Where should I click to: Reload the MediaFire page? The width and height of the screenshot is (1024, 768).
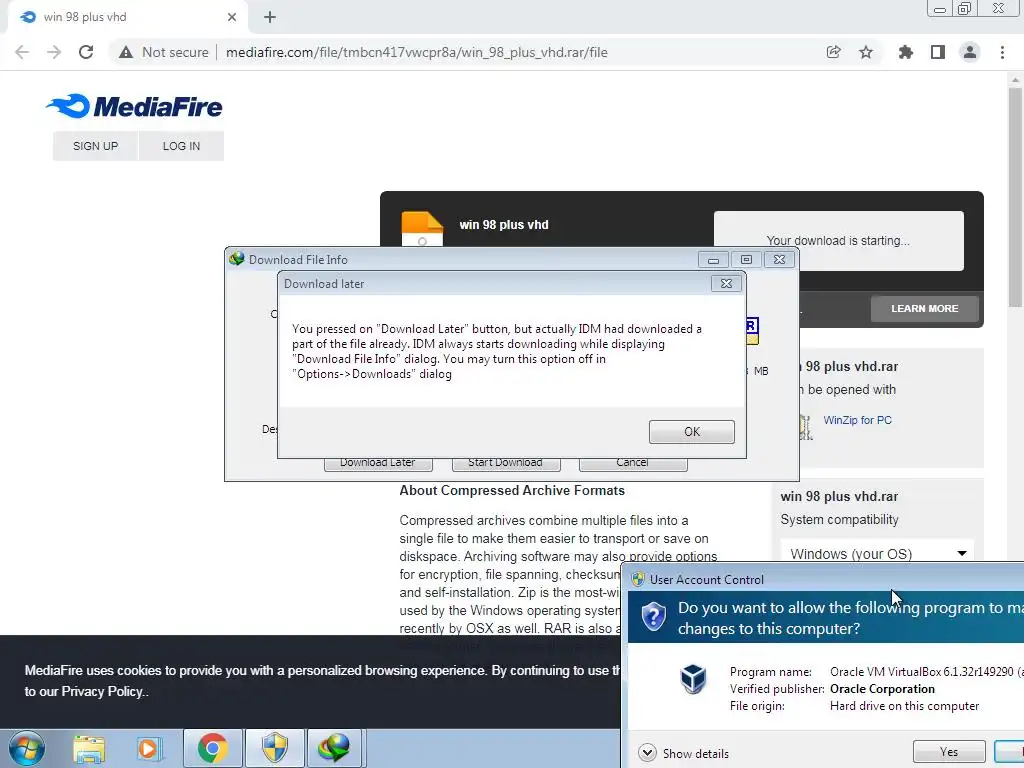point(86,52)
